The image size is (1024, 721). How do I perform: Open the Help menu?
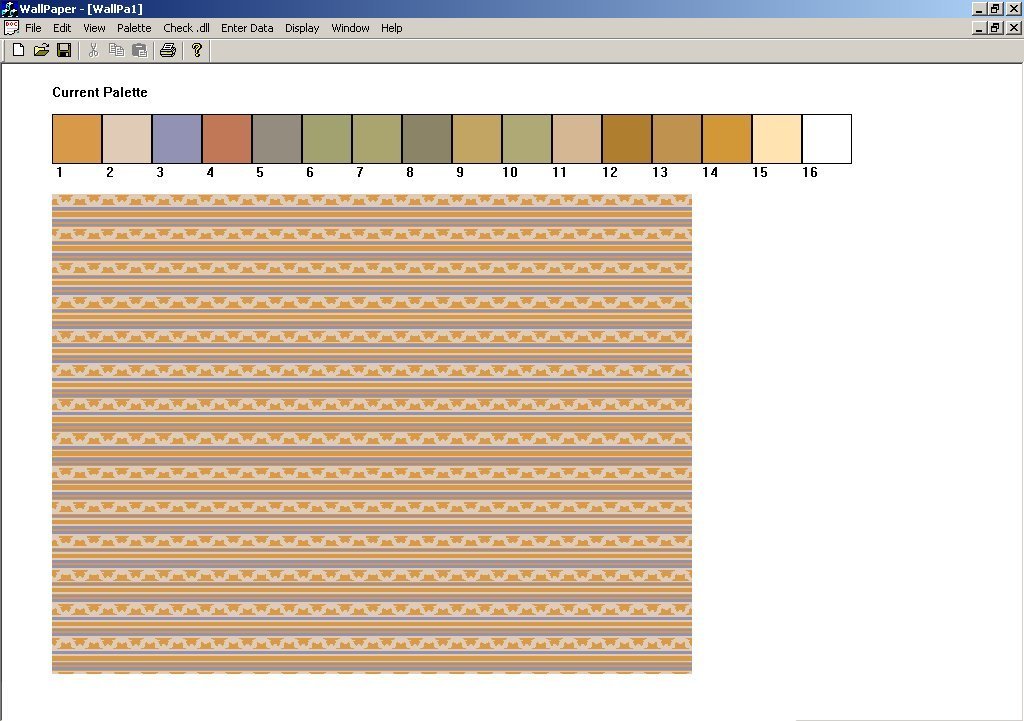tap(391, 28)
